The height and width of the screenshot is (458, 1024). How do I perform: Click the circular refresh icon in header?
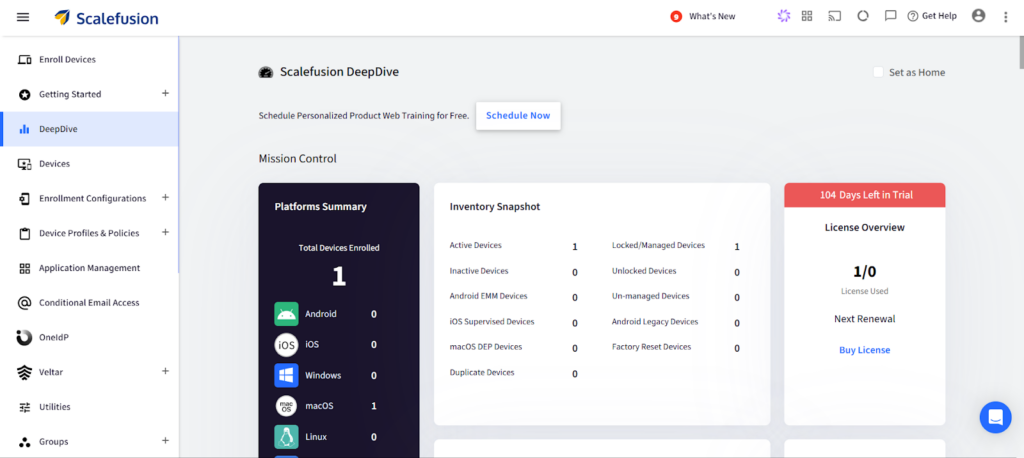point(863,16)
